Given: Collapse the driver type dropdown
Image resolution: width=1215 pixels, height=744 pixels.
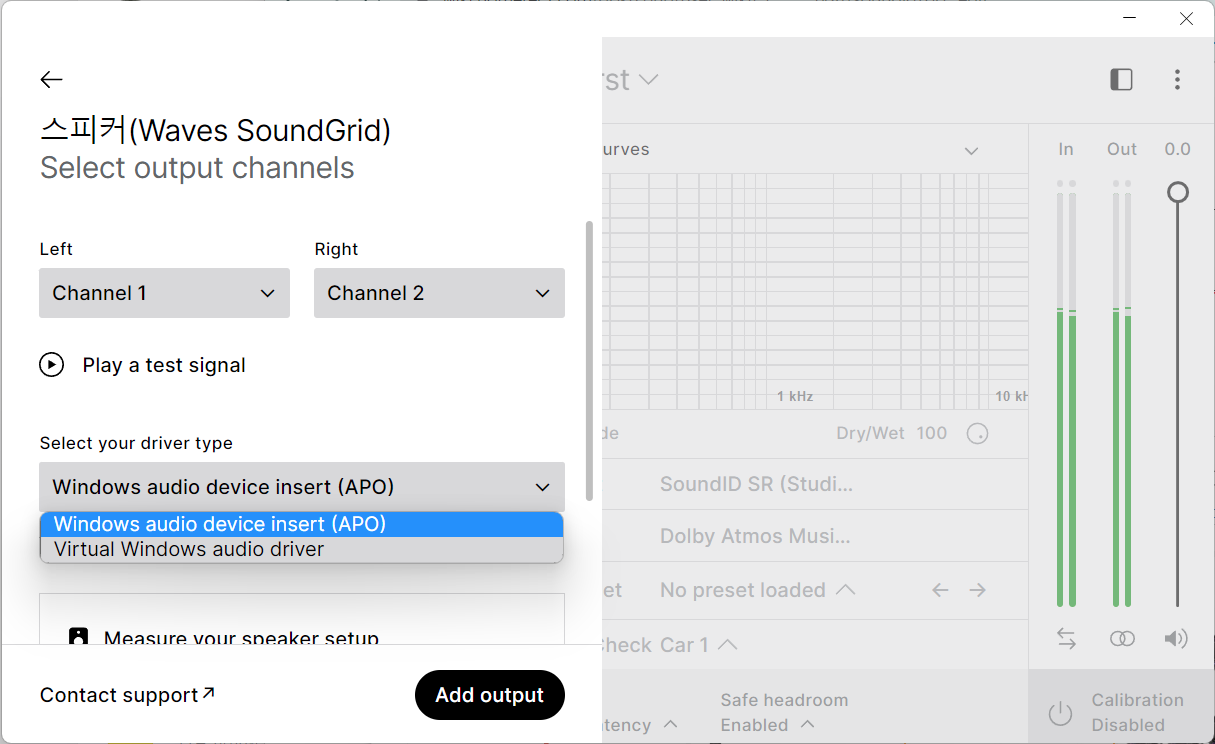Looking at the screenshot, I should [x=301, y=487].
